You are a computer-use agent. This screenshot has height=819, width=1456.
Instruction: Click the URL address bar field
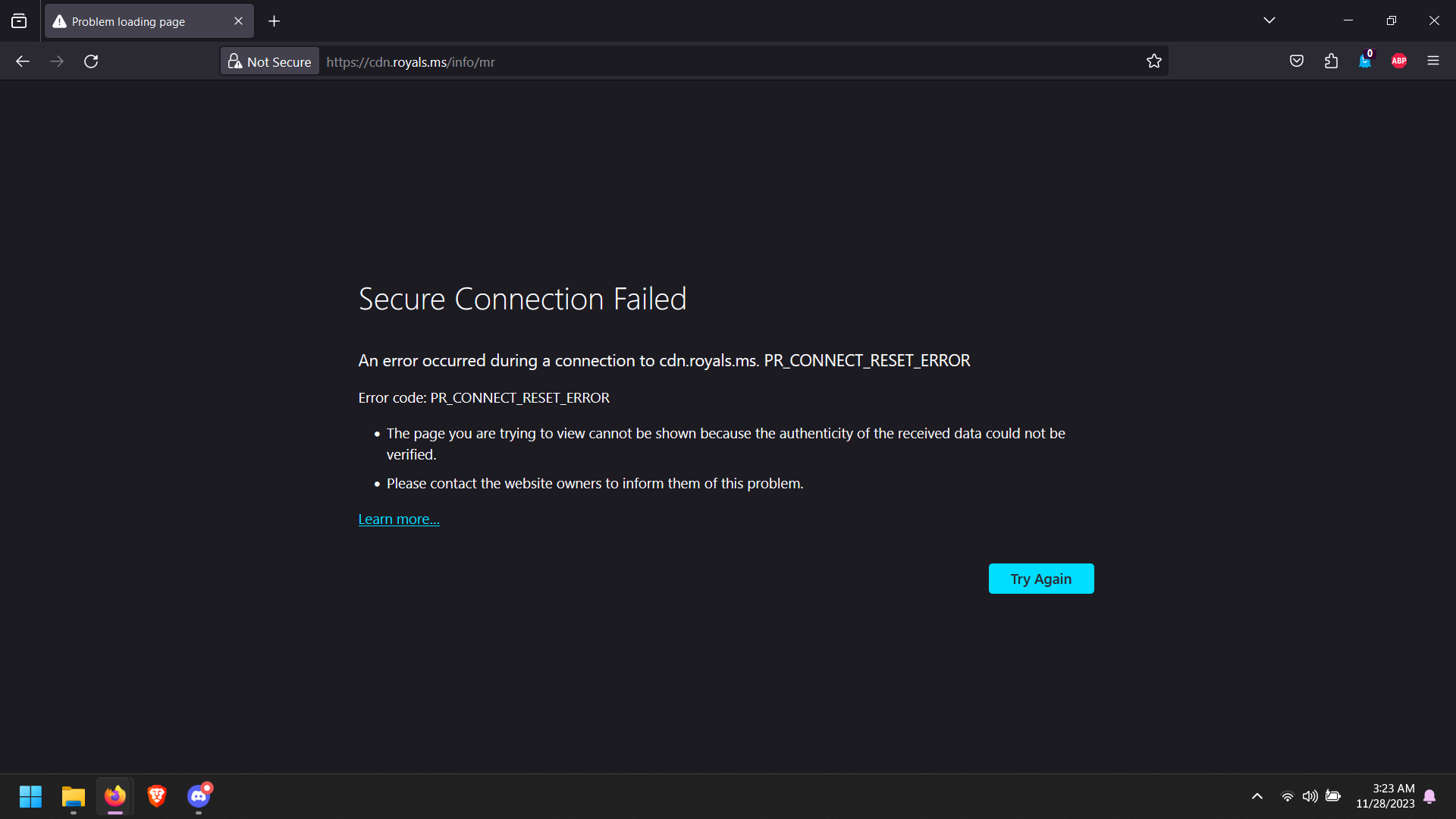(x=728, y=61)
